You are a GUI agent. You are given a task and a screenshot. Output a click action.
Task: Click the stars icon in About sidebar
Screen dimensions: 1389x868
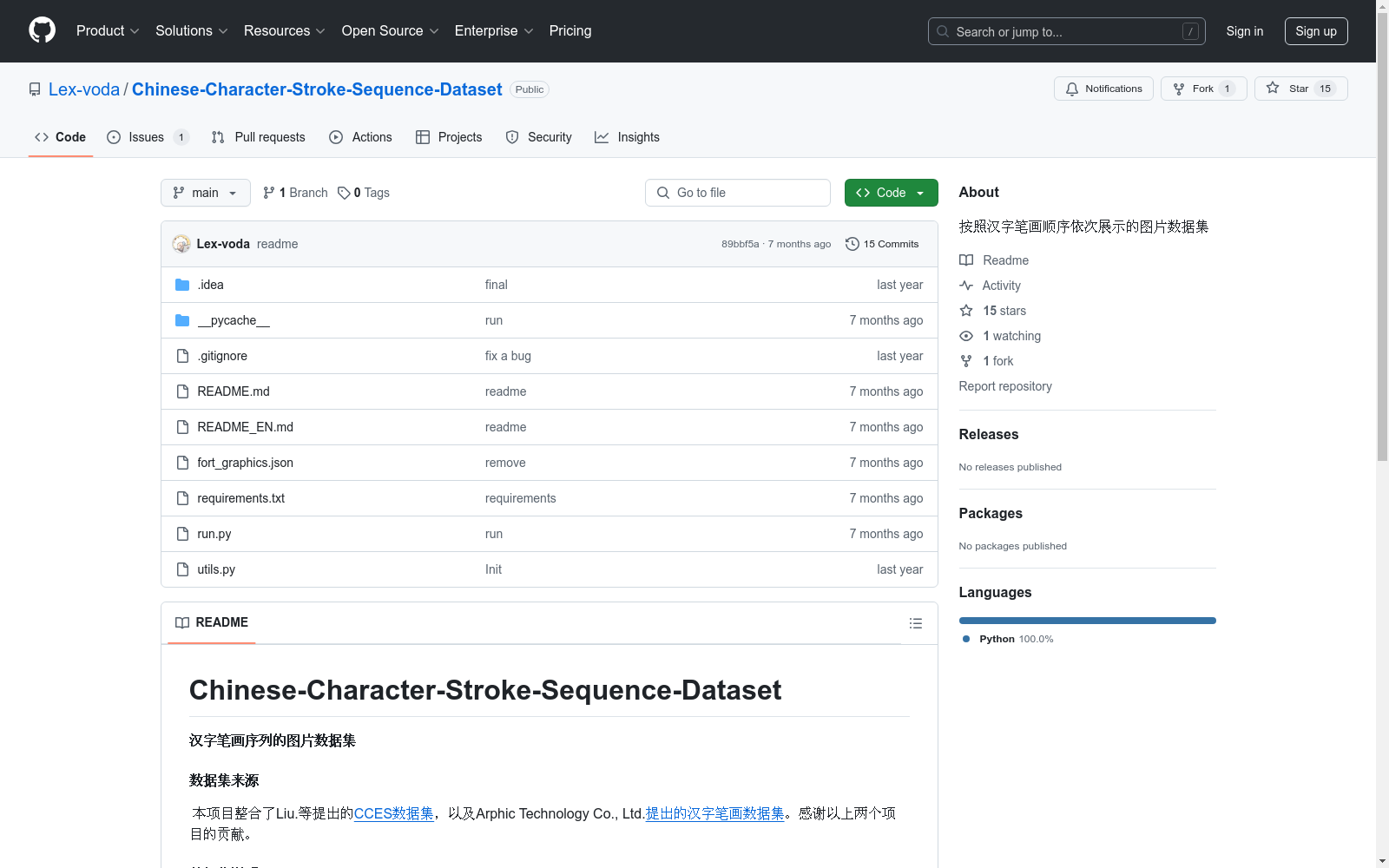(x=966, y=311)
